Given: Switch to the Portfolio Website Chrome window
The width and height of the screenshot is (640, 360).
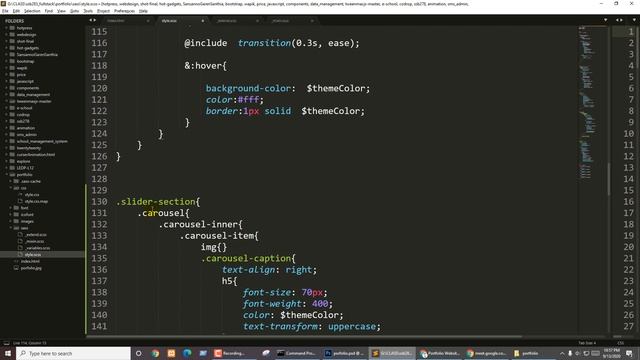Looking at the screenshot, I should tap(440, 353).
